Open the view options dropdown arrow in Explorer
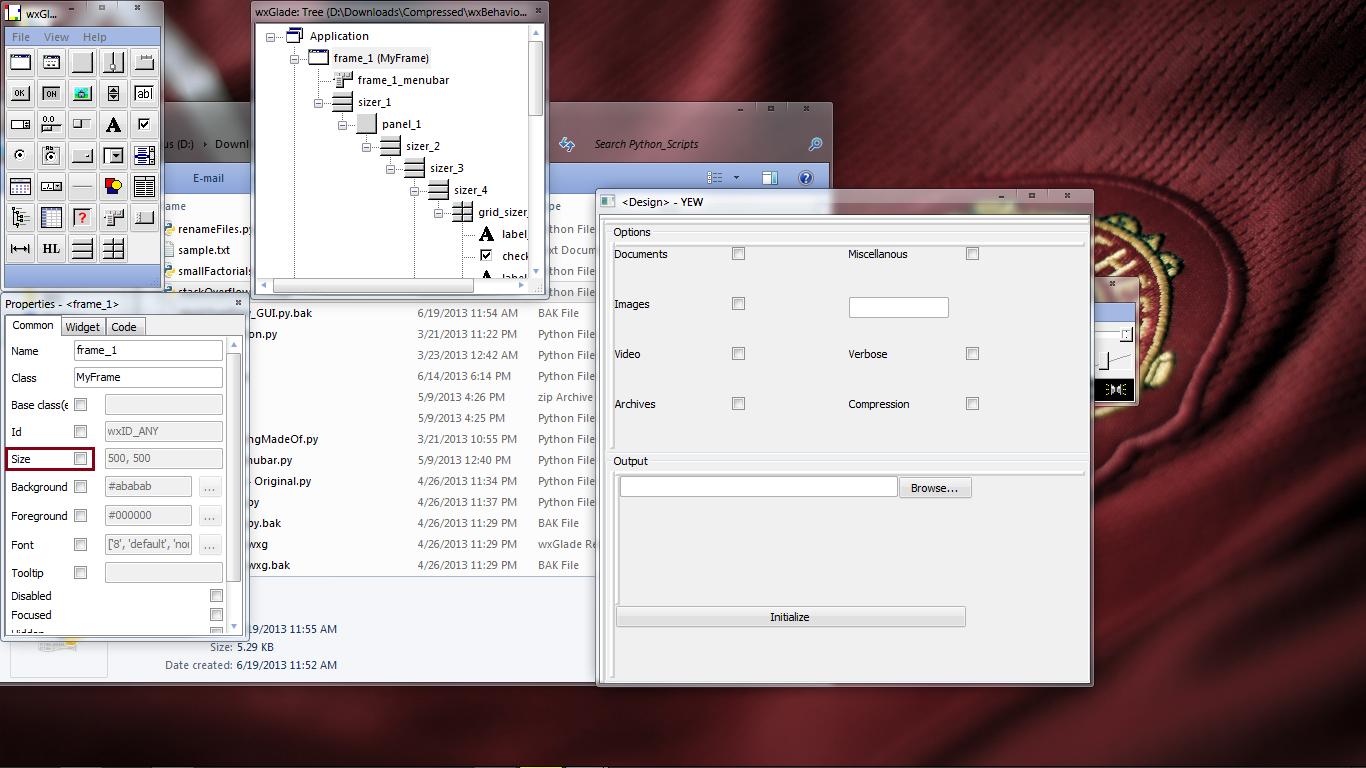Screen dimensions: 1366x768 point(736,178)
